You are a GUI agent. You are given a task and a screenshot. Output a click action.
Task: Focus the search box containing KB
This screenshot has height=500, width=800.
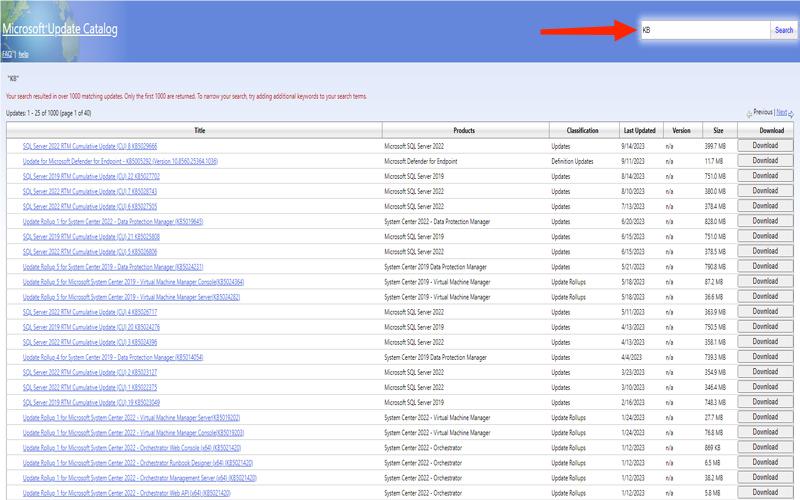tap(705, 30)
